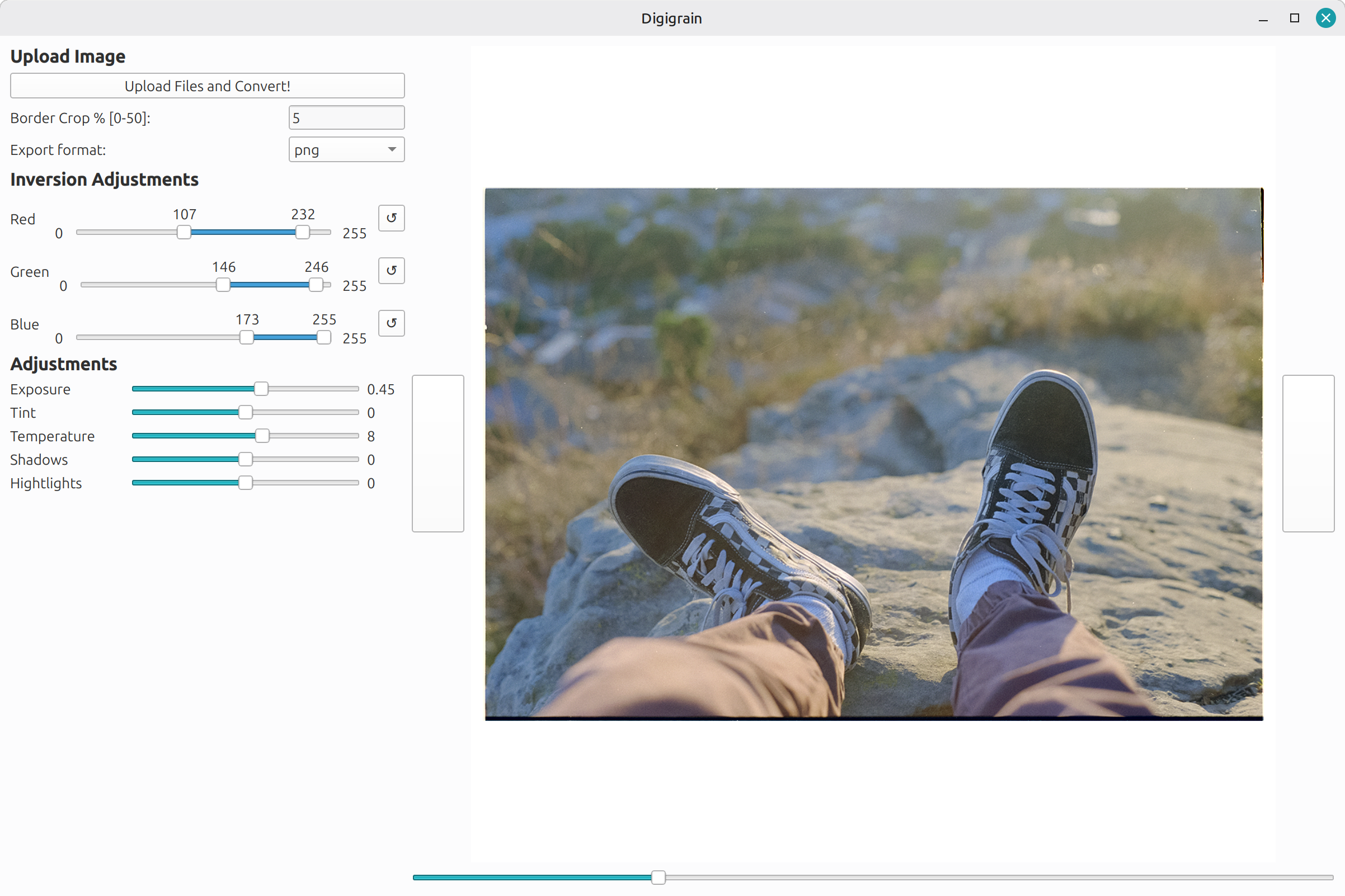This screenshot has width=1345, height=896.
Task: Minimize the Digigrain window
Action: [1263, 18]
